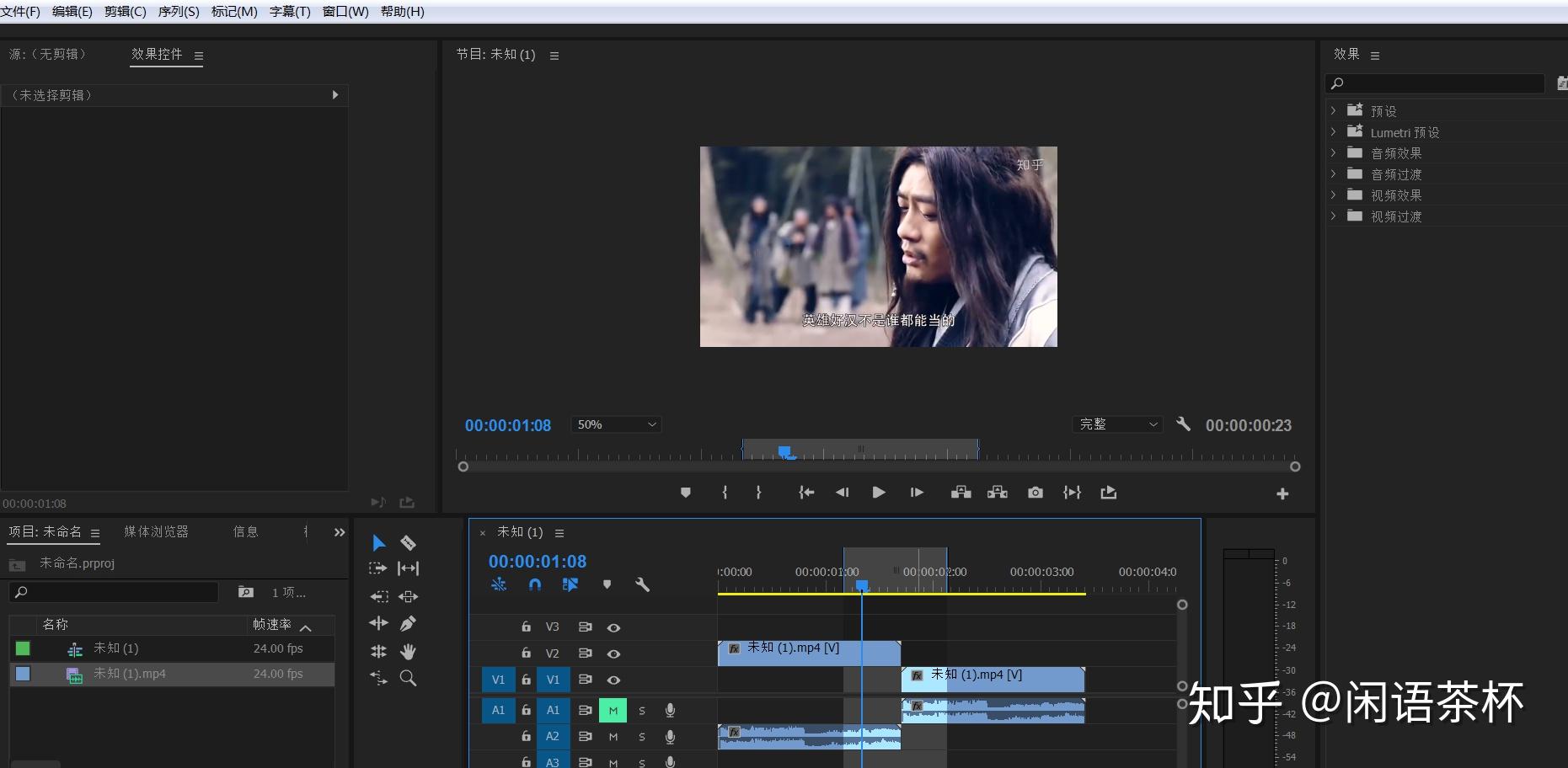
Task: Select the Hand tool
Action: [x=409, y=651]
